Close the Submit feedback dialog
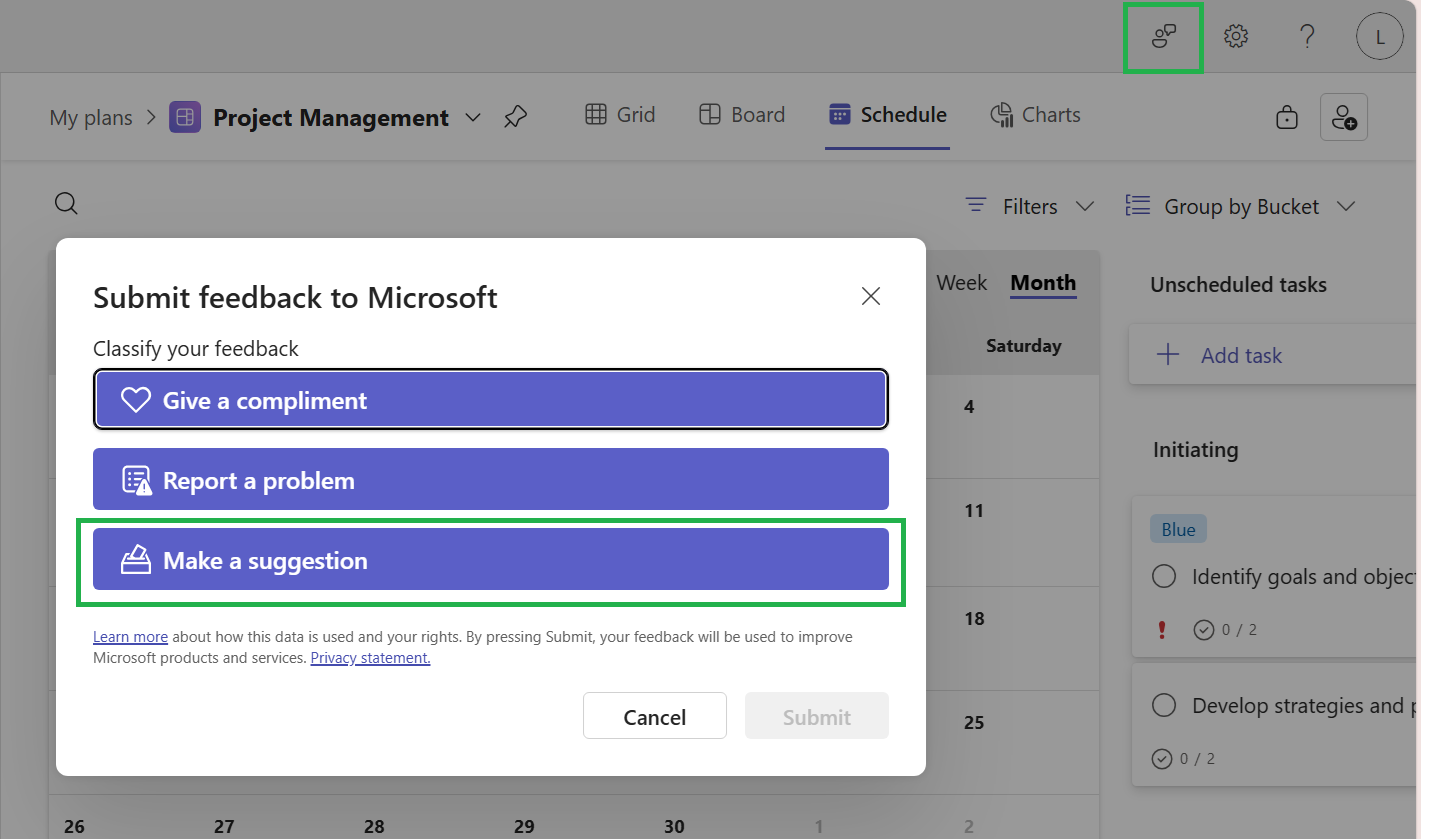Image resolution: width=1455 pixels, height=839 pixels. (x=871, y=296)
